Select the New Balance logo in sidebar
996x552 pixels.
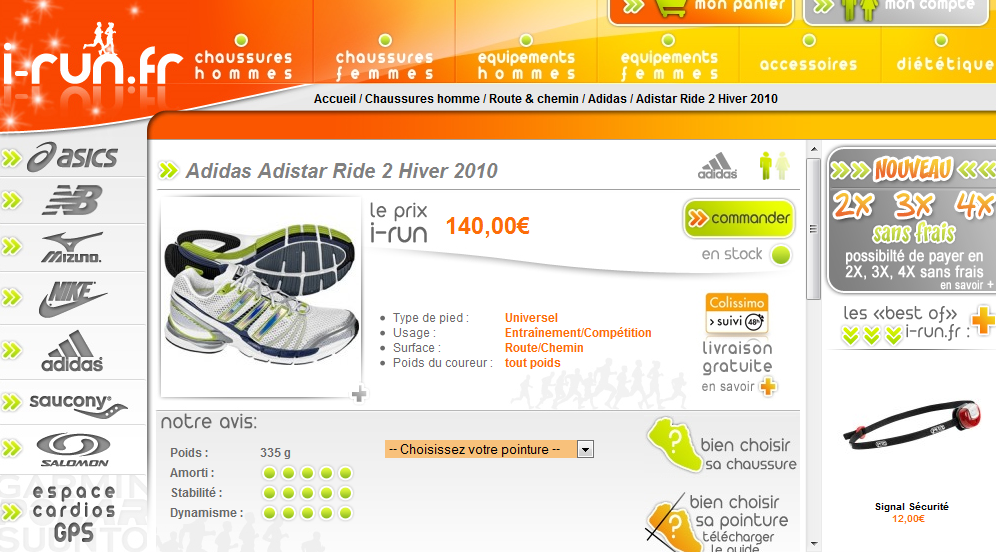72,201
